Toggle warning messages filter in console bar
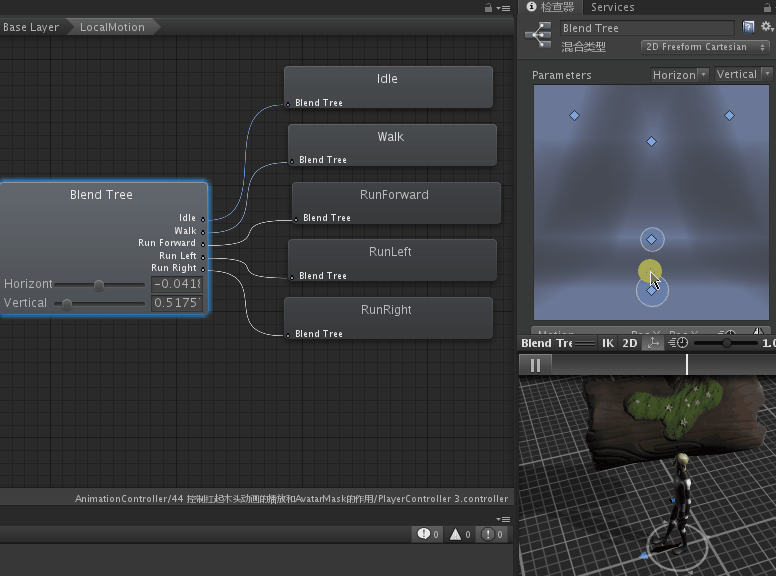 pos(460,534)
